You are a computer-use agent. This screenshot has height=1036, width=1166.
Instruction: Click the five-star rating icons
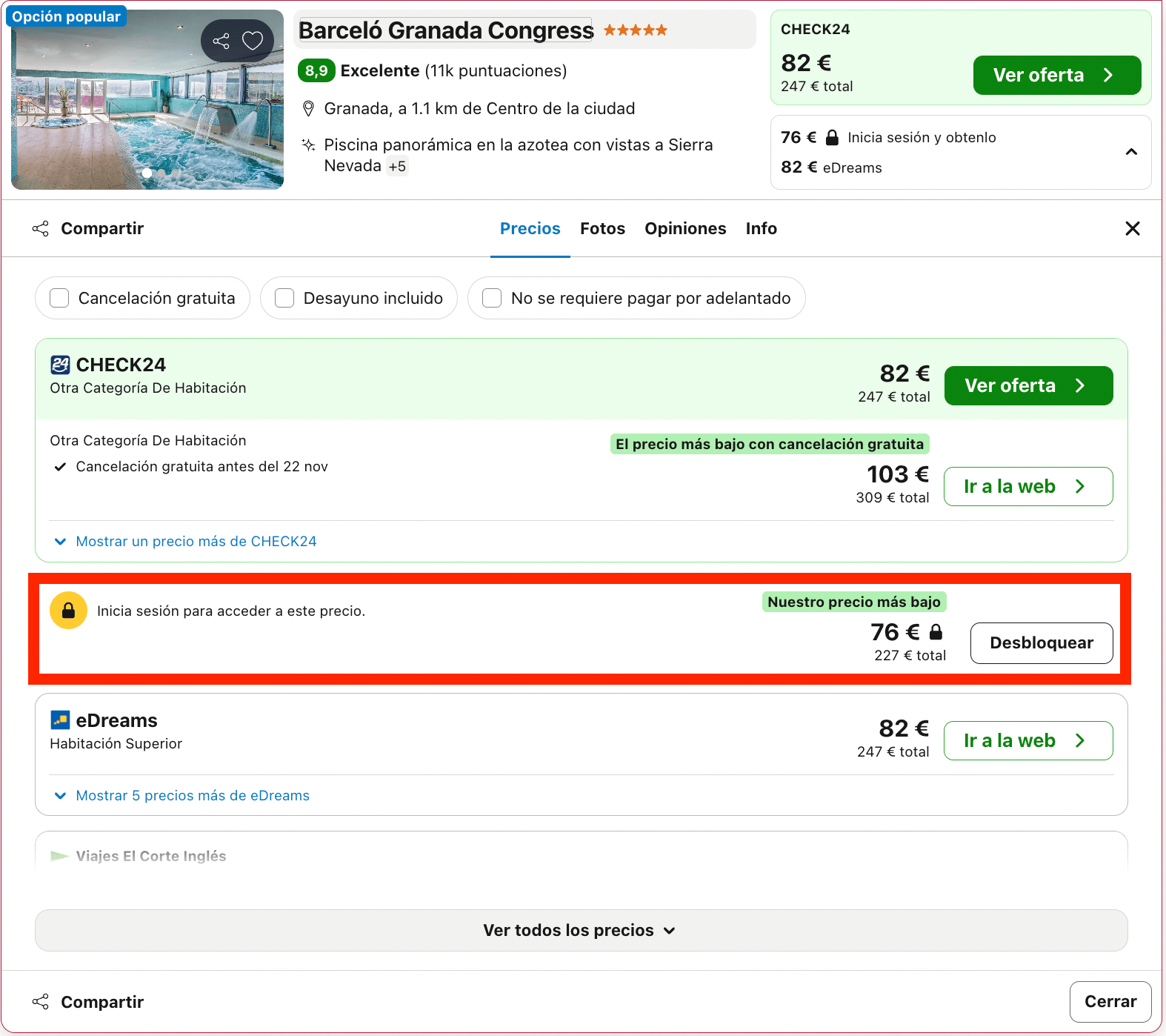636,30
